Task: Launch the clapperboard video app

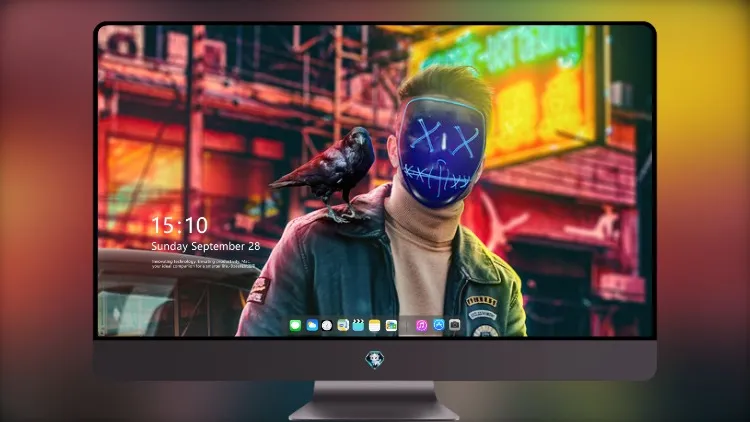Action: 358,326
